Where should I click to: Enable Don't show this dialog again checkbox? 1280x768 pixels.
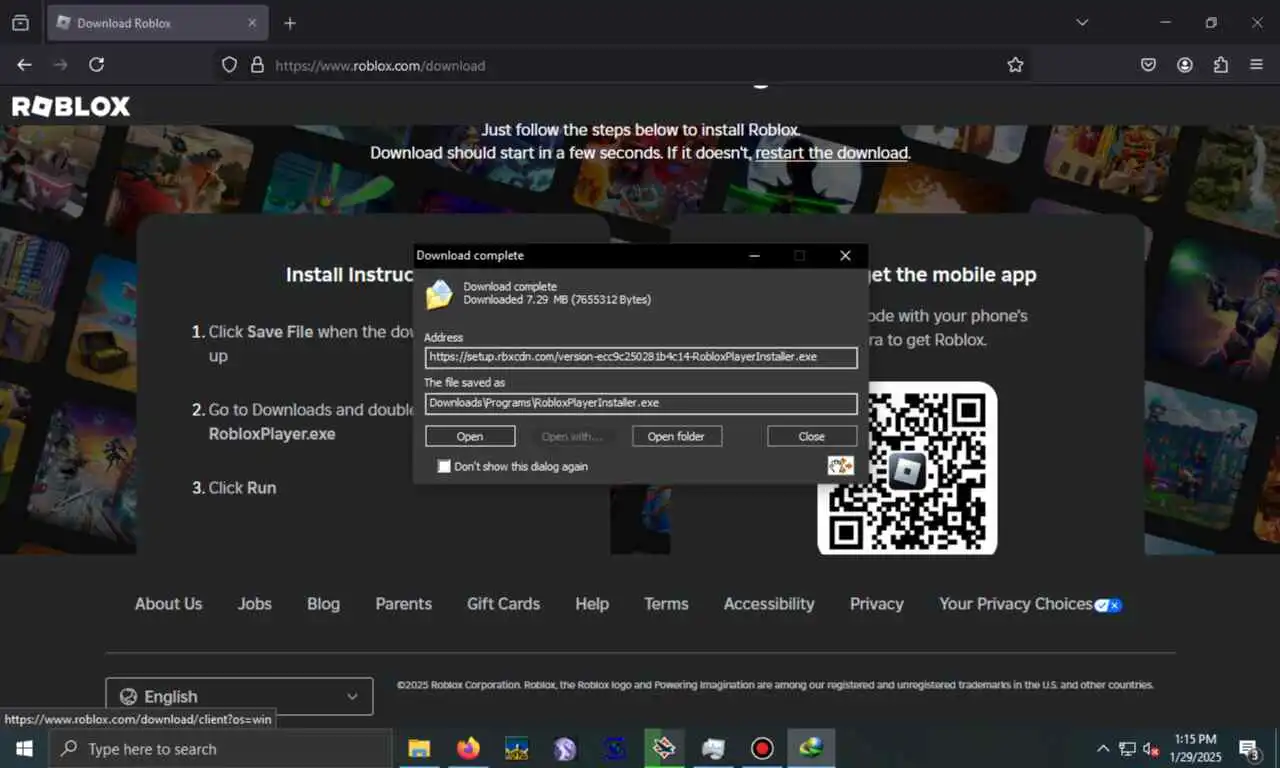pyautogui.click(x=444, y=466)
